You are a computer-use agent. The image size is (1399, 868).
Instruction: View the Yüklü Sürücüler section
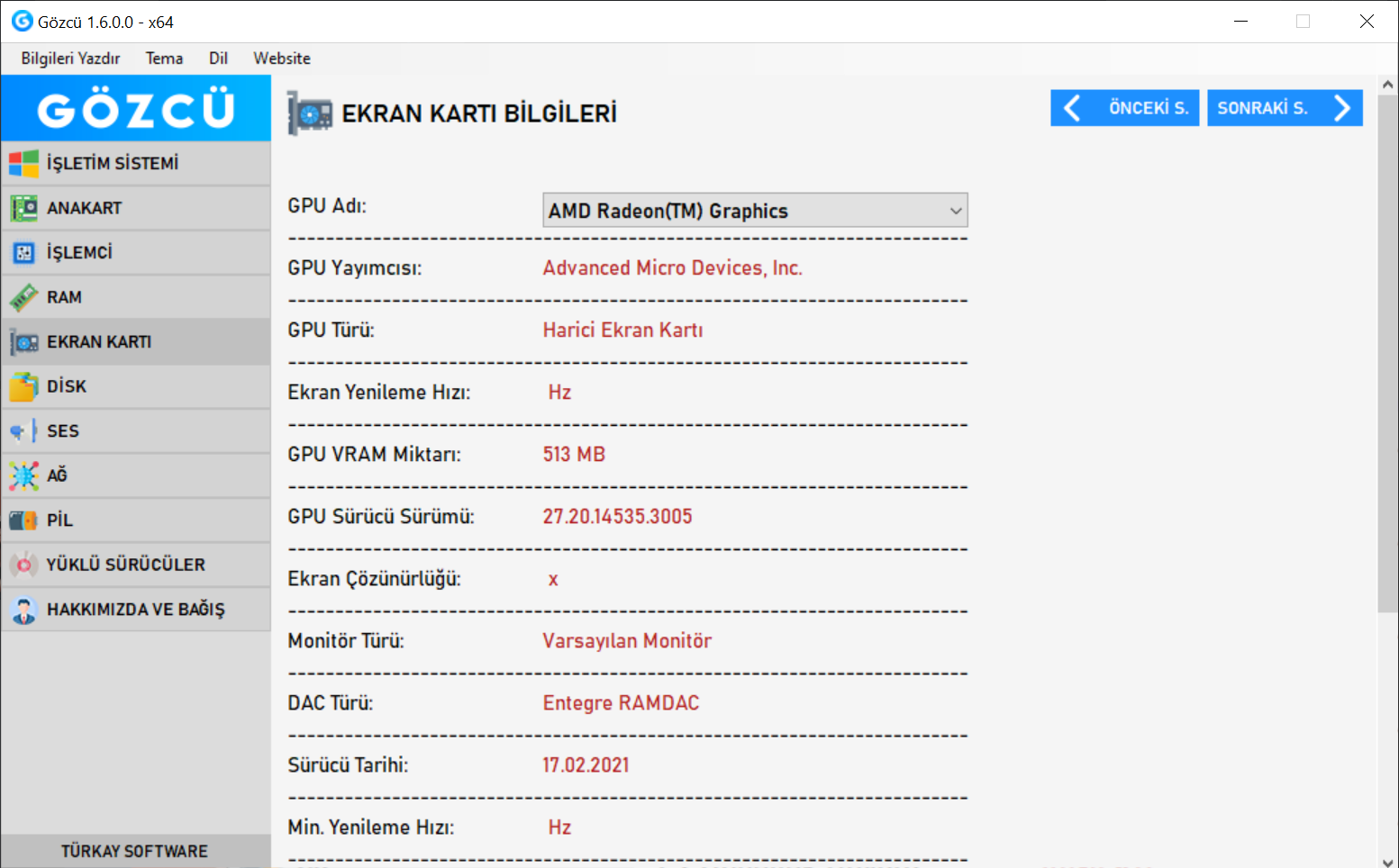pos(136,565)
